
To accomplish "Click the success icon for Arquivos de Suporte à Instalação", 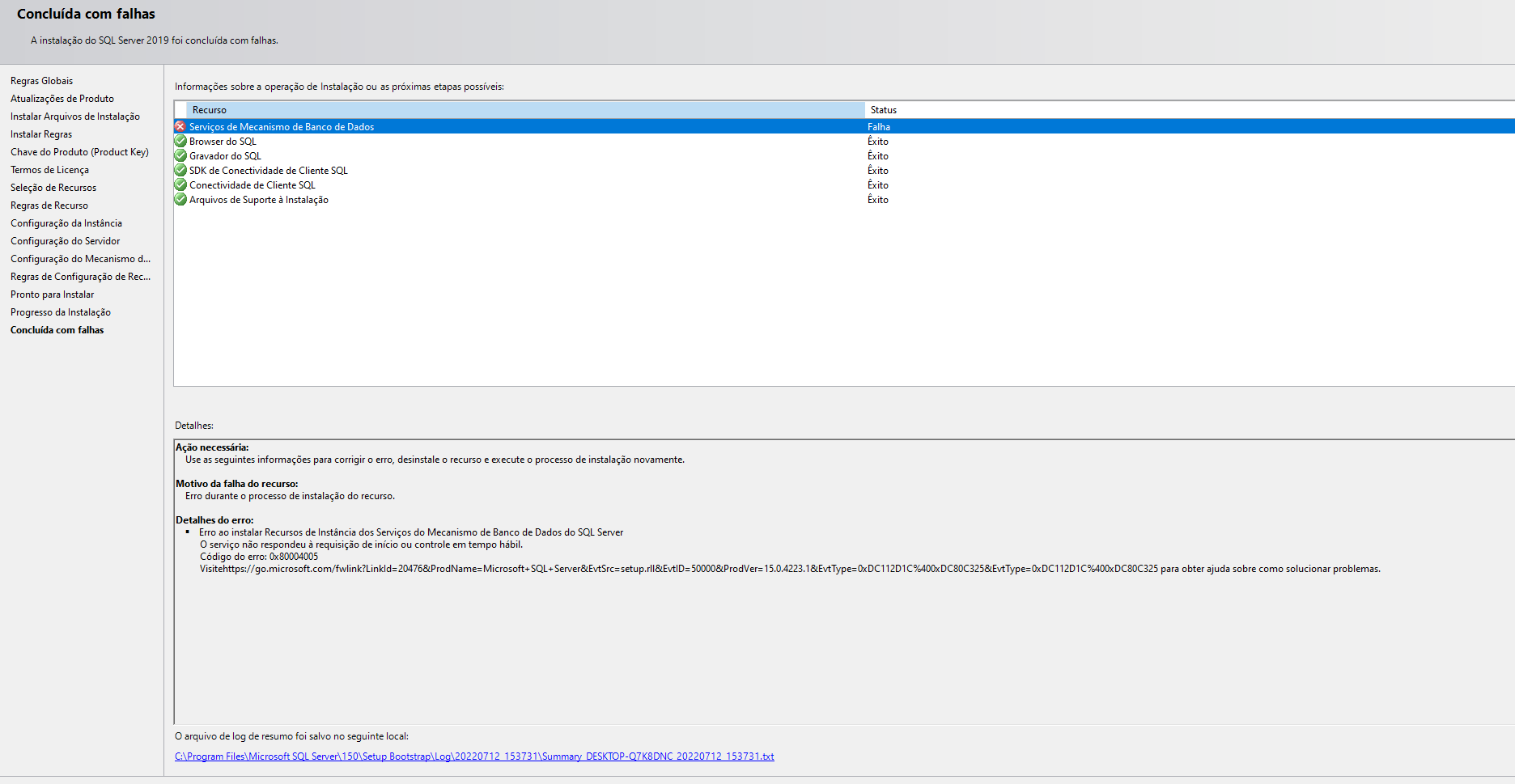I will click(x=180, y=199).
